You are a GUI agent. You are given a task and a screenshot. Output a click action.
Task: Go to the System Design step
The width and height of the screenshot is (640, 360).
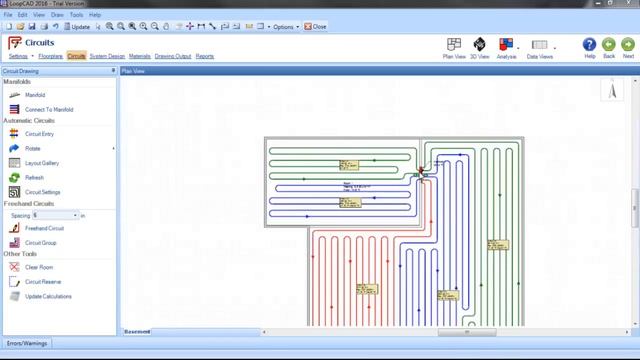pyautogui.click(x=107, y=56)
